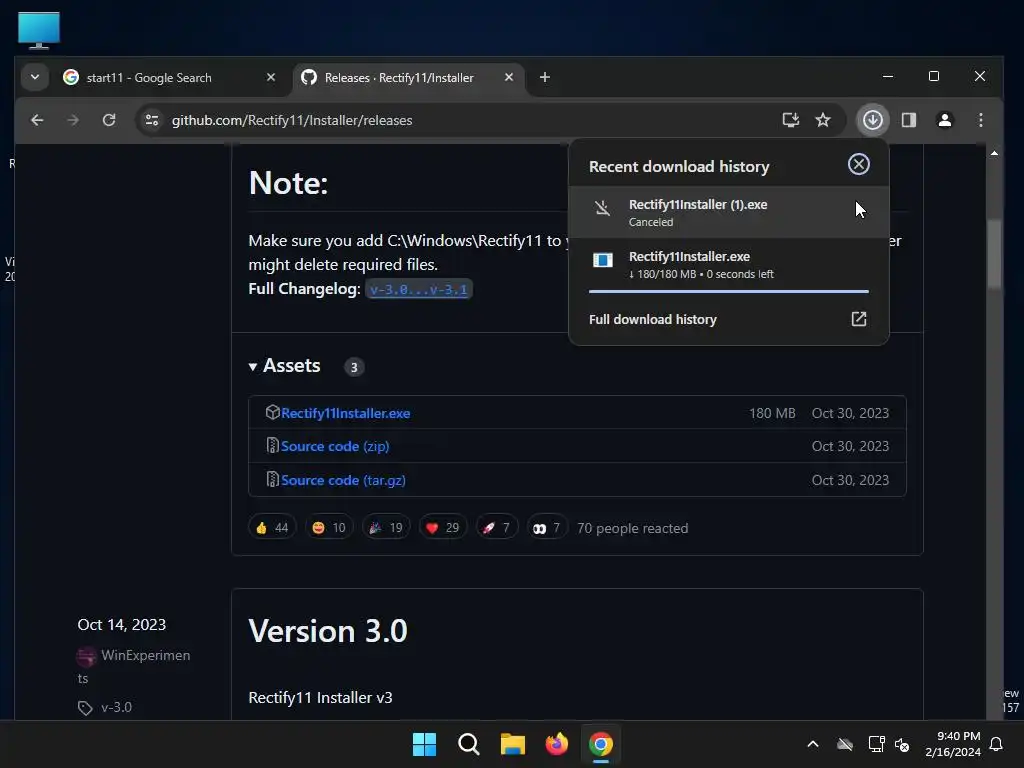1024x768 pixels.
Task: Go back to previous page in Chrome
Action: (x=37, y=120)
